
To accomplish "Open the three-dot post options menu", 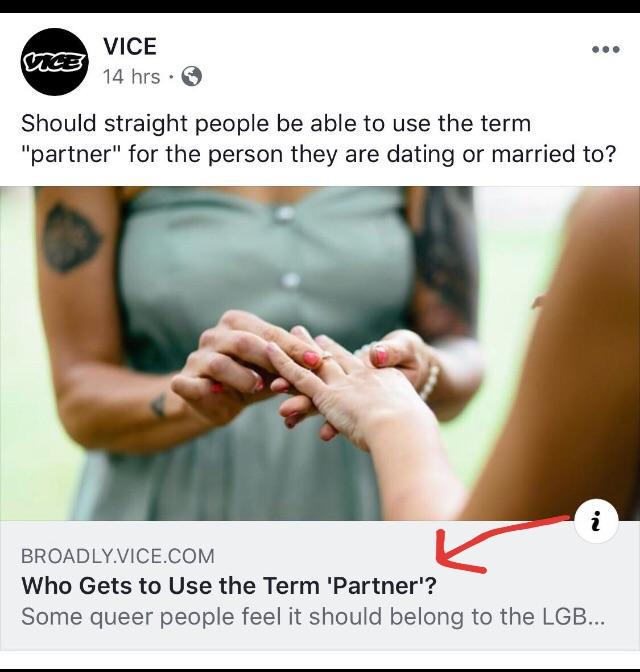I will pyautogui.click(x=606, y=49).
